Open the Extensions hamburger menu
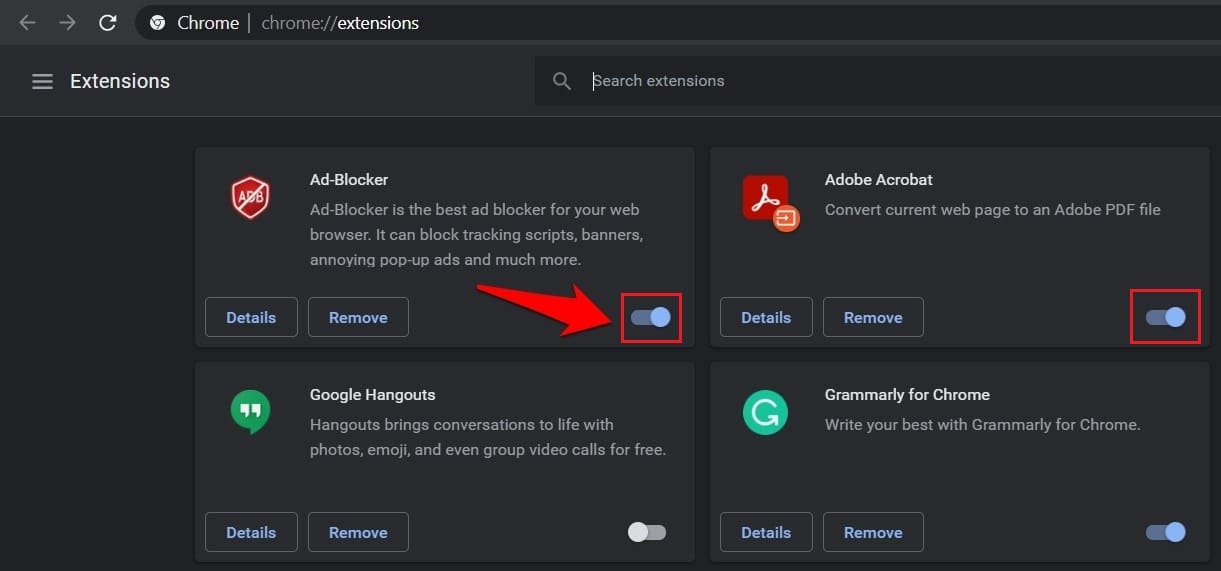This screenshot has width=1221, height=571. (x=42, y=82)
